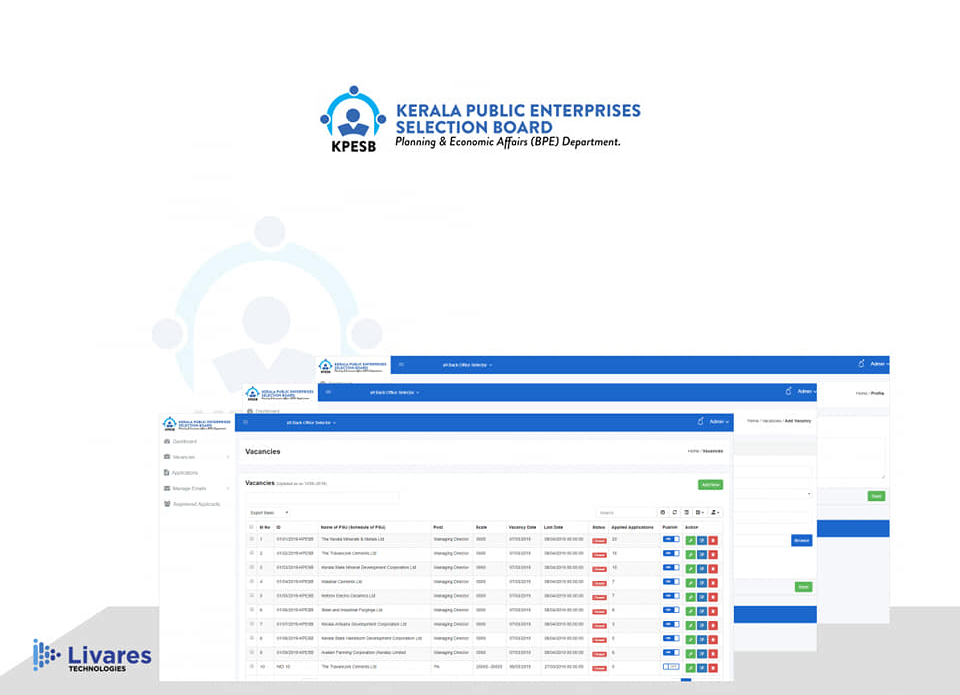Image resolution: width=960 pixels, height=695 pixels.
Task: Open Manage Emails in the sidebar
Action: tap(185, 489)
